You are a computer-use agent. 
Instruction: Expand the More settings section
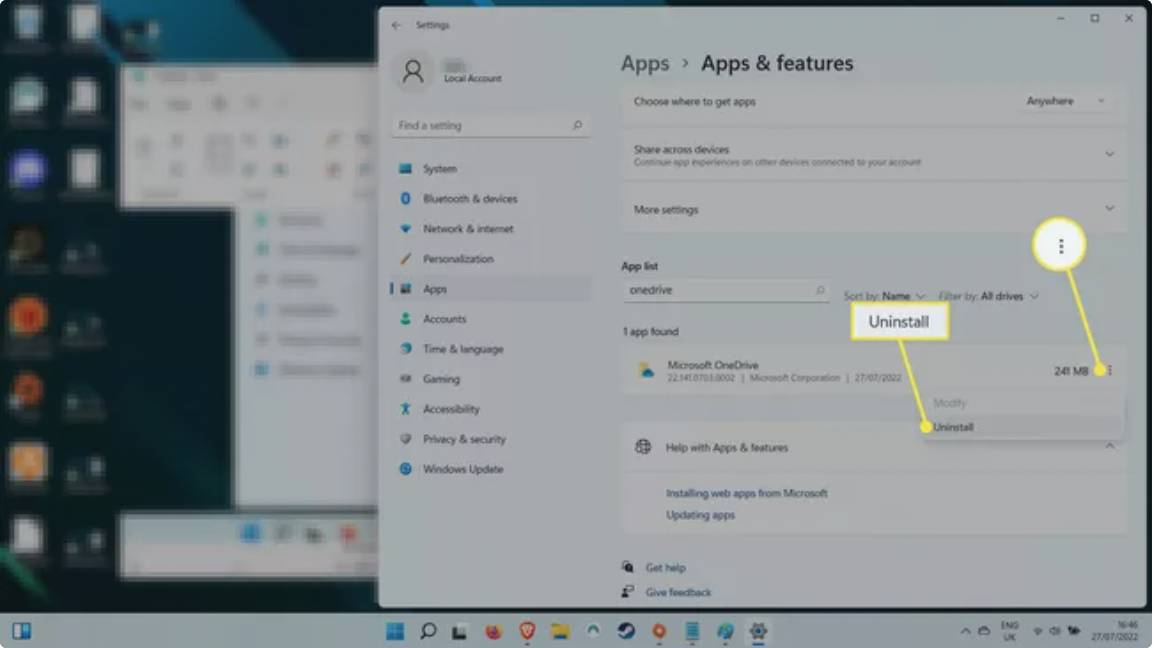pos(1108,208)
